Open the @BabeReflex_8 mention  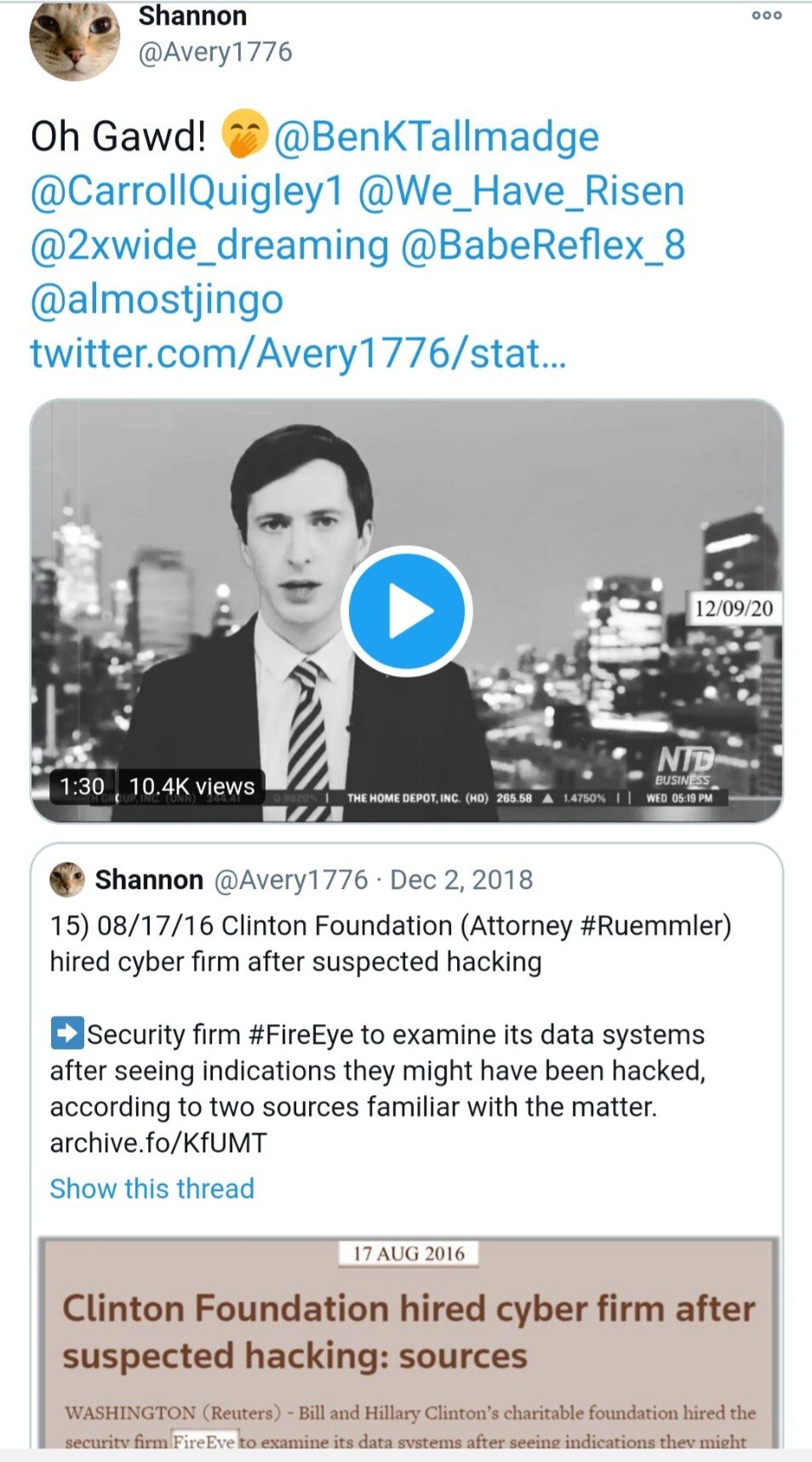tap(542, 245)
